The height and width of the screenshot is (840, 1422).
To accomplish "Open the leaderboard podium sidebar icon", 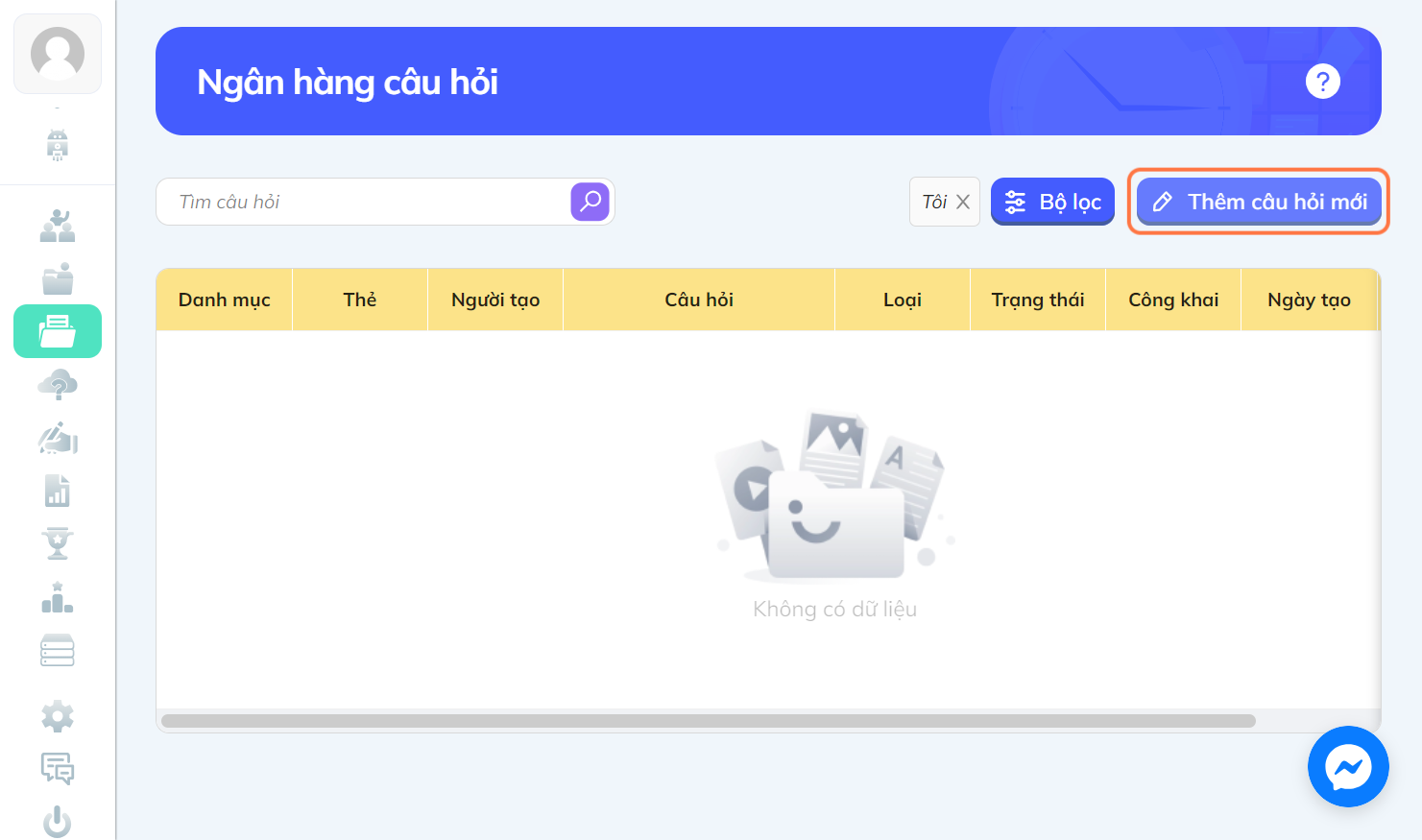I will point(58,597).
